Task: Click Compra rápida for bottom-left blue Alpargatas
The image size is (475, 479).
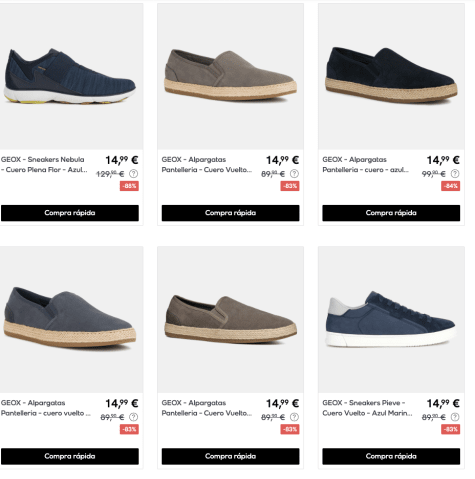Action: tap(70, 456)
